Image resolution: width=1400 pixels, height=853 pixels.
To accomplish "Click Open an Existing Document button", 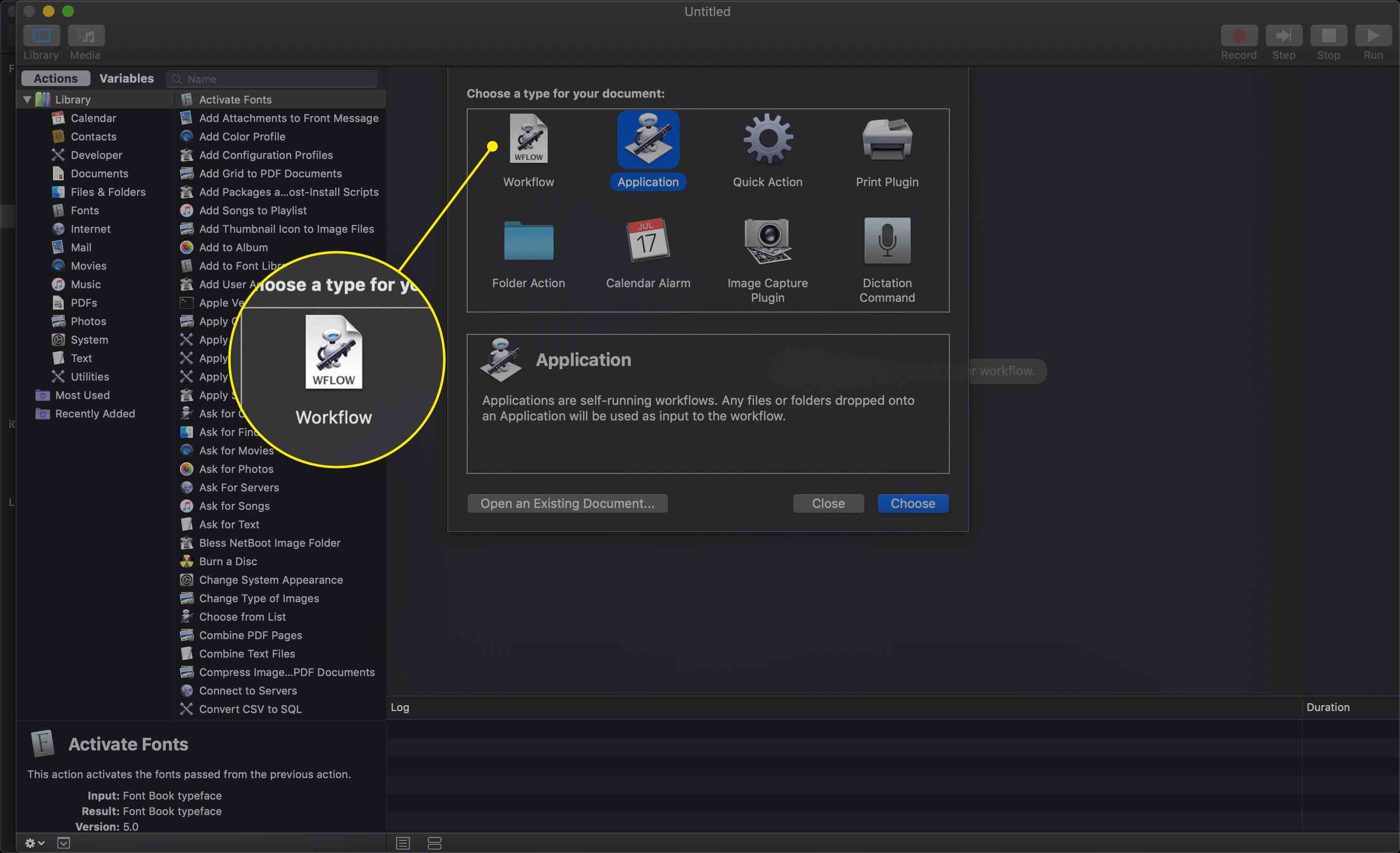I will 568,503.
